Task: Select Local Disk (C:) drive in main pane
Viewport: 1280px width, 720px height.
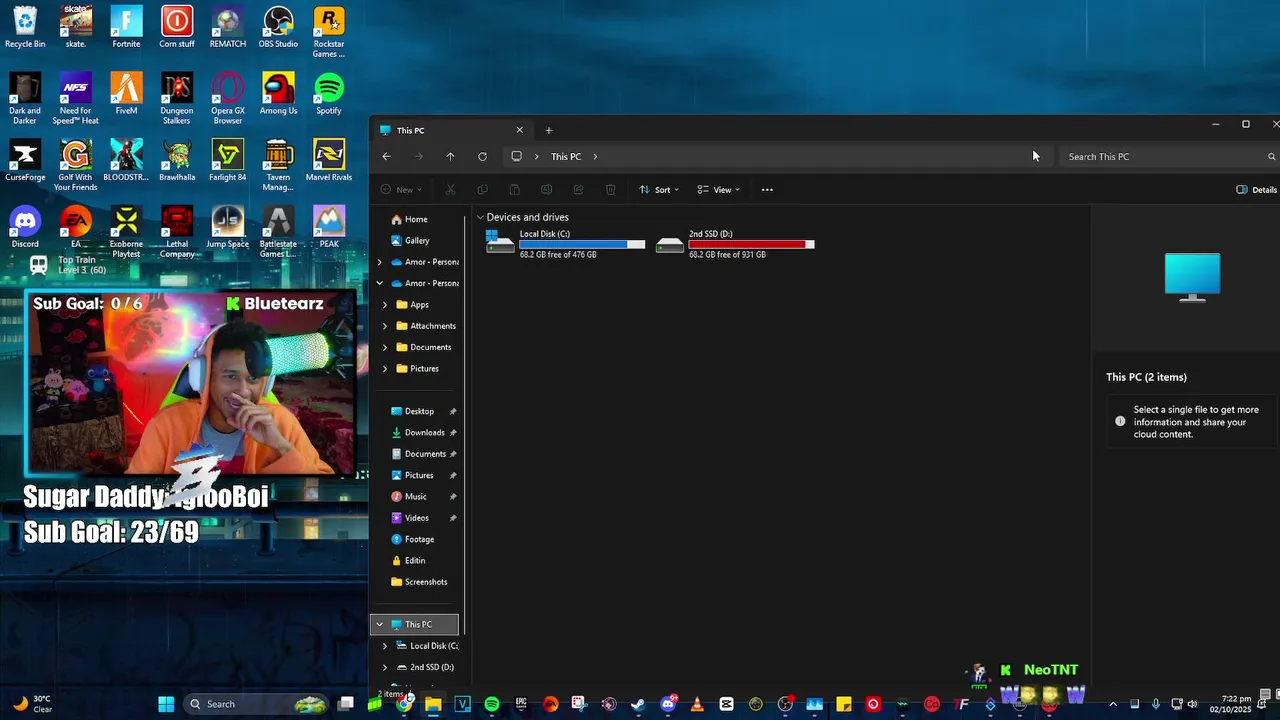Action: click(566, 244)
